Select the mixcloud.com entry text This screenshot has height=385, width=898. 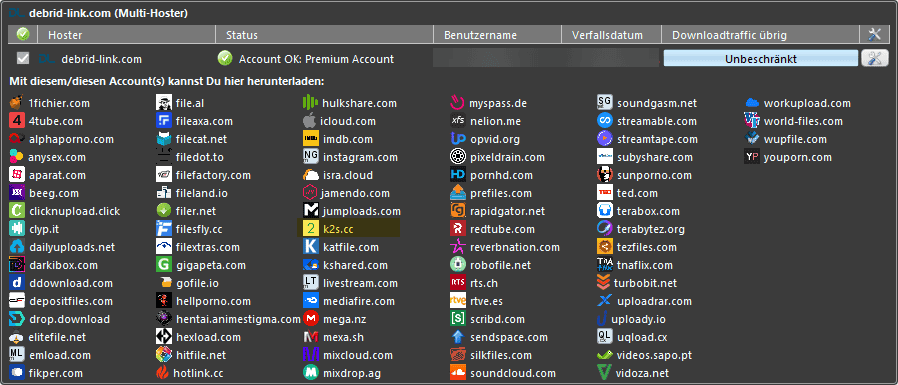tap(358, 356)
